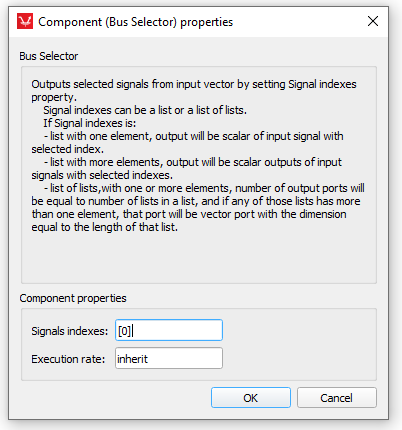This screenshot has width=402, height=430.
Task: Confirm changes with the OK button
Action: 251,398
